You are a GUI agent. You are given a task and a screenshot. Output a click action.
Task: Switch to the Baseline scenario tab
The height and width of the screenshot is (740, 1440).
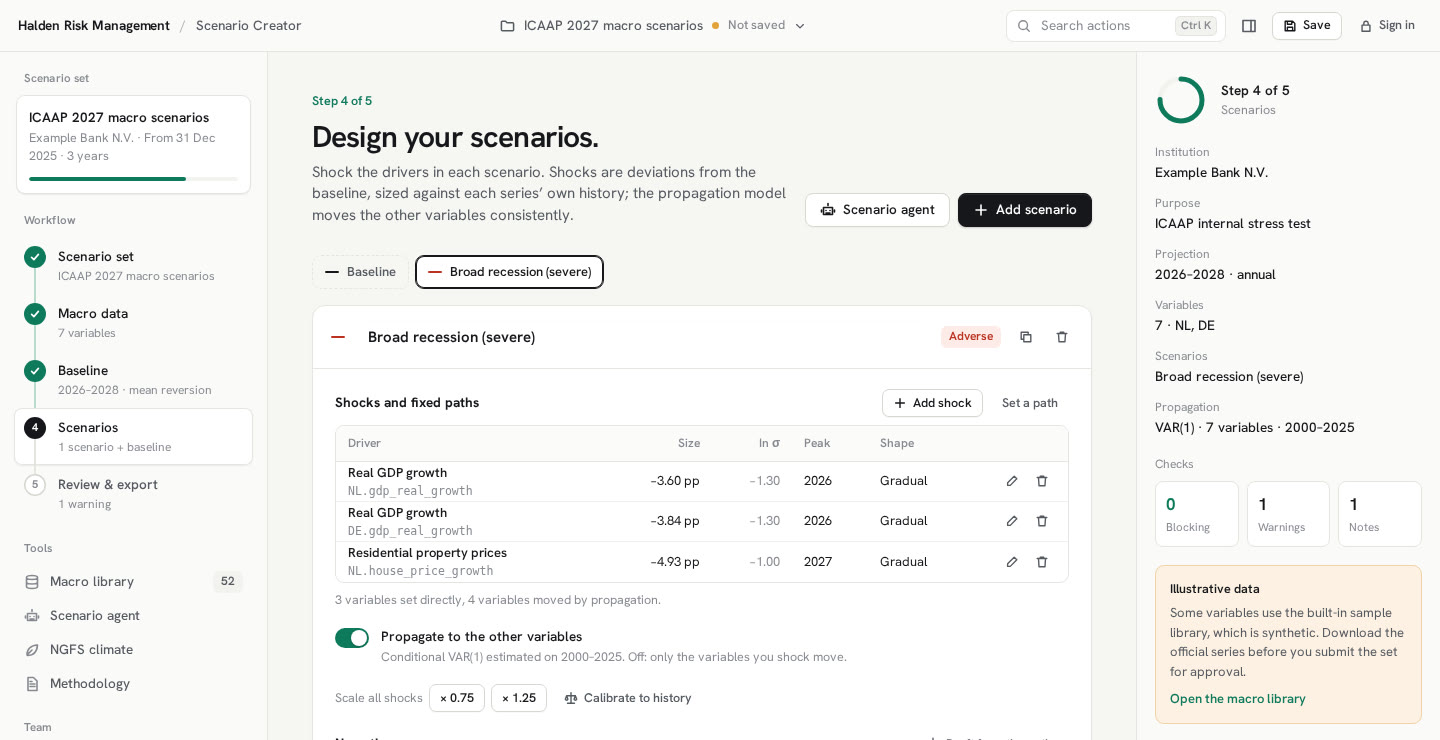360,272
